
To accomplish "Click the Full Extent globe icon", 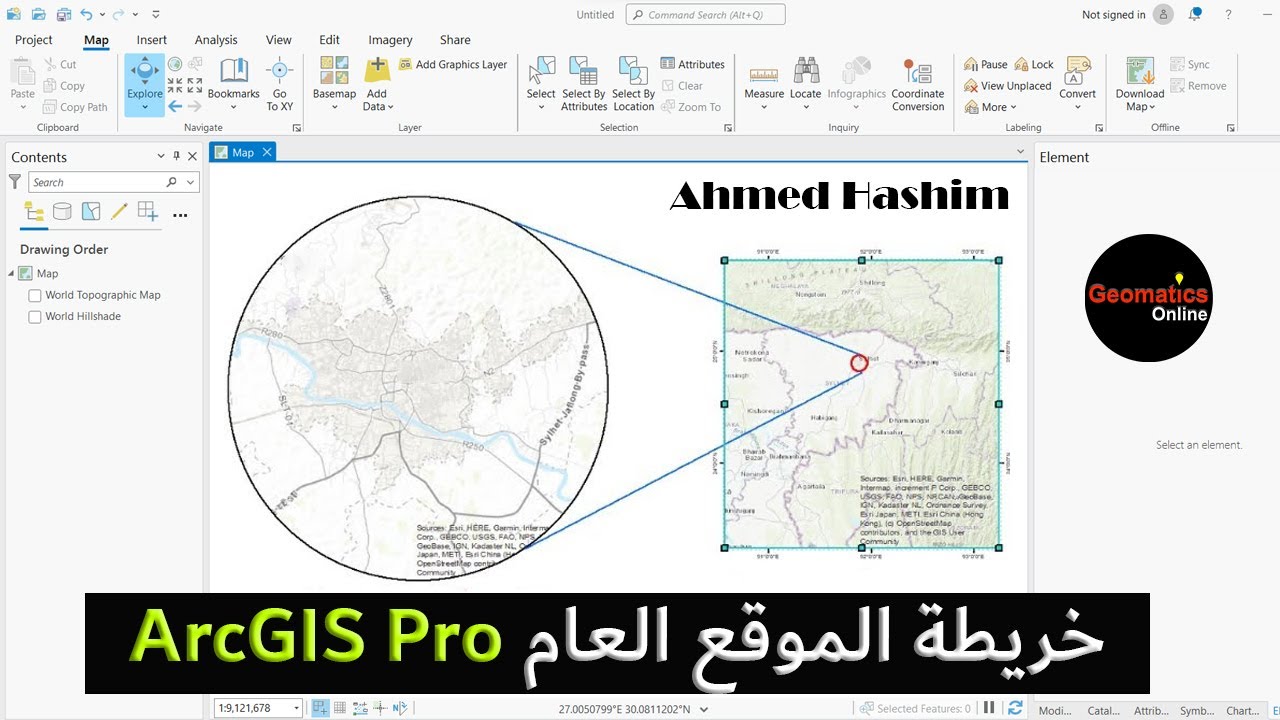I will [175, 64].
